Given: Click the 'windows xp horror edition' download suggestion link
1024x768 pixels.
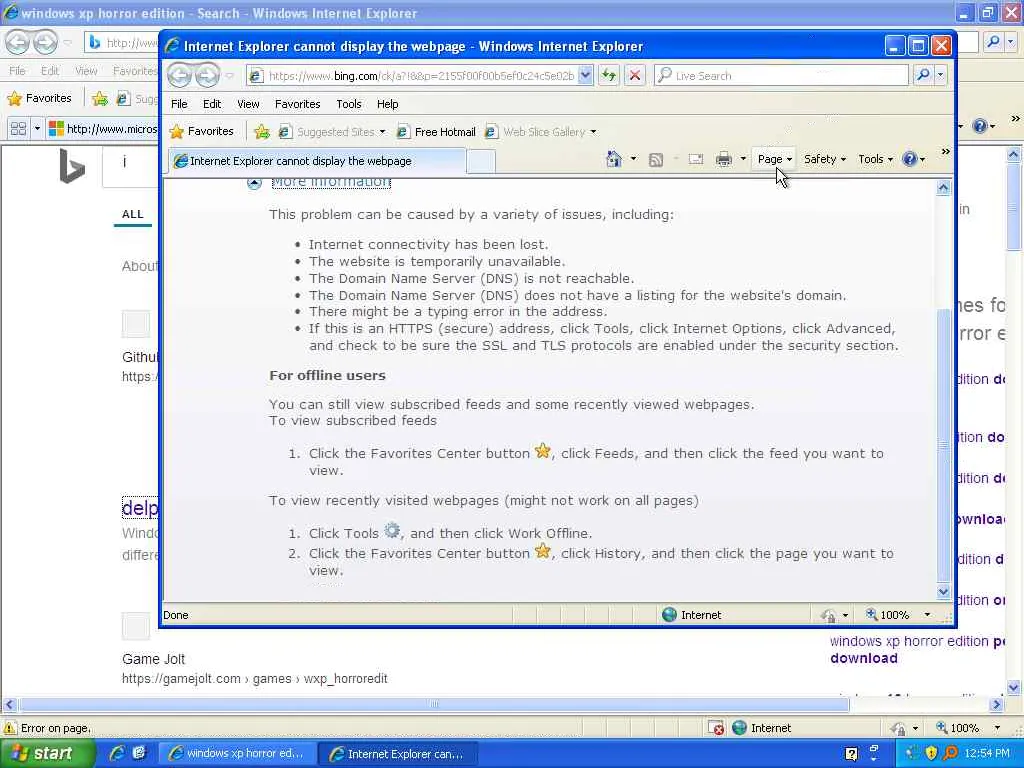Looking at the screenshot, I should point(917,649).
